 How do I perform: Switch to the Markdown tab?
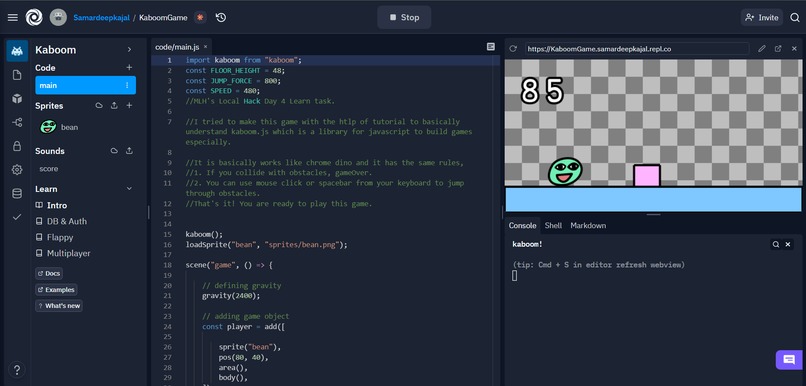pos(588,226)
